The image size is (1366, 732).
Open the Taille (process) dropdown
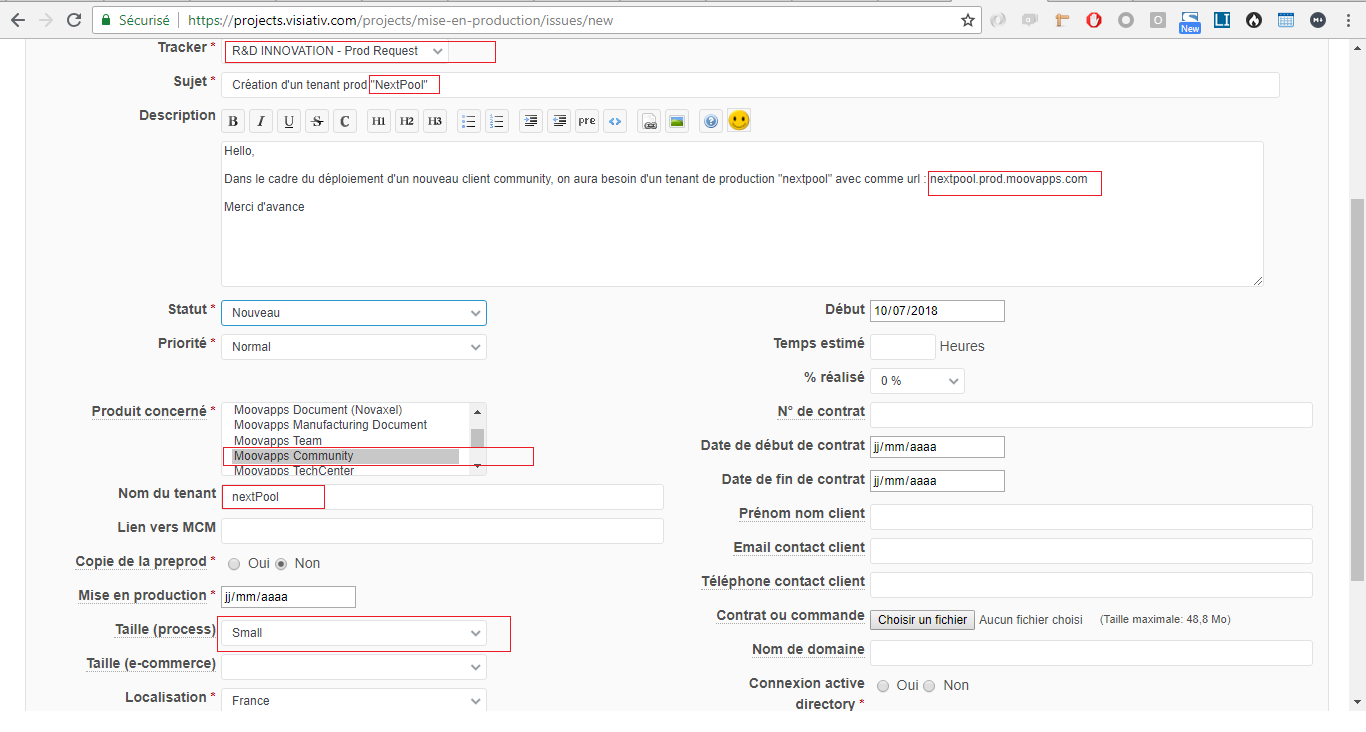pyautogui.click(x=354, y=633)
